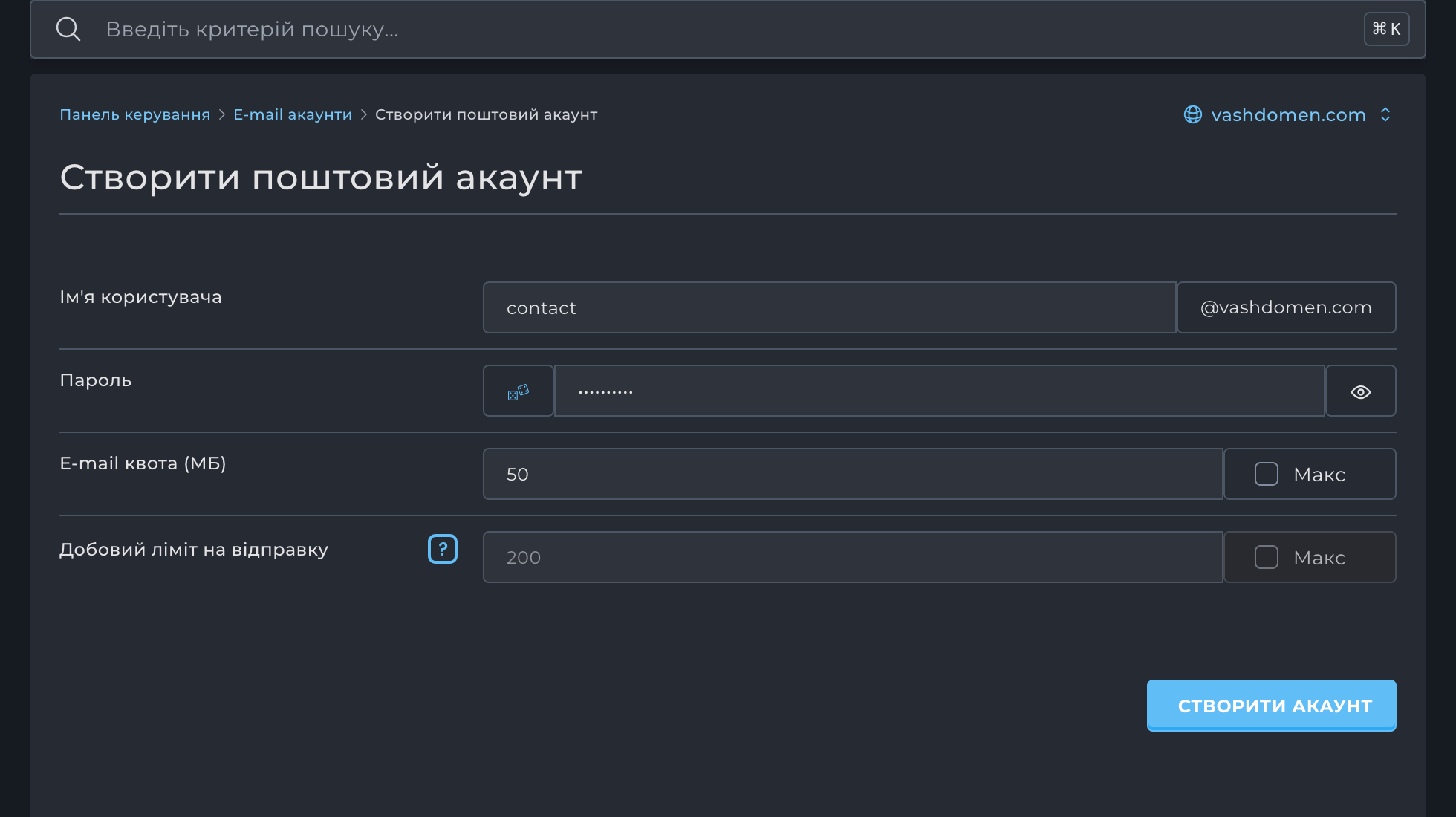The height and width of the screenshot is (817, 1456).
Task: Click the Створити поштовий акаунт breadcrumb entry
Action: [x=486, y=114]
